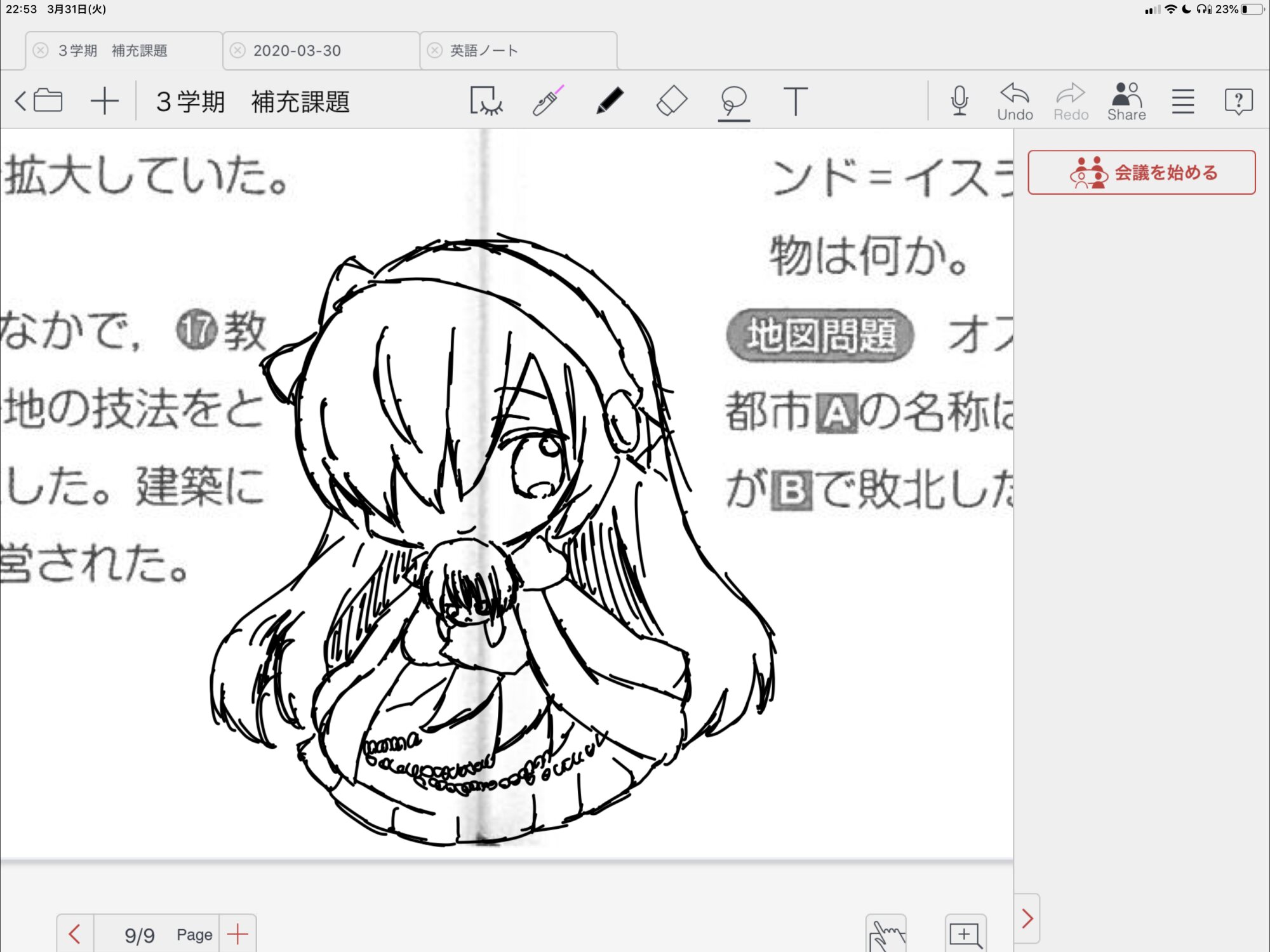
Task: Select the laser pointer tool
Action: tap(548, 101)
